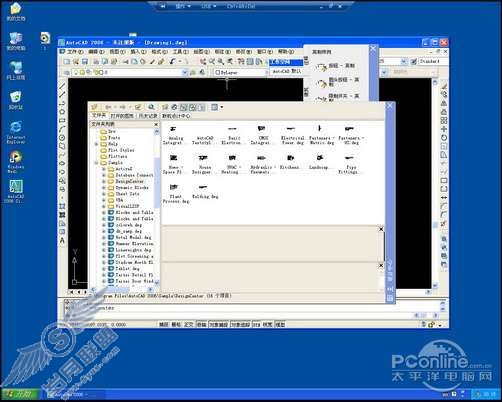Select the Erase tool in modify toolbar
Viewport: 502px width, 402px height.
[444, 86]
